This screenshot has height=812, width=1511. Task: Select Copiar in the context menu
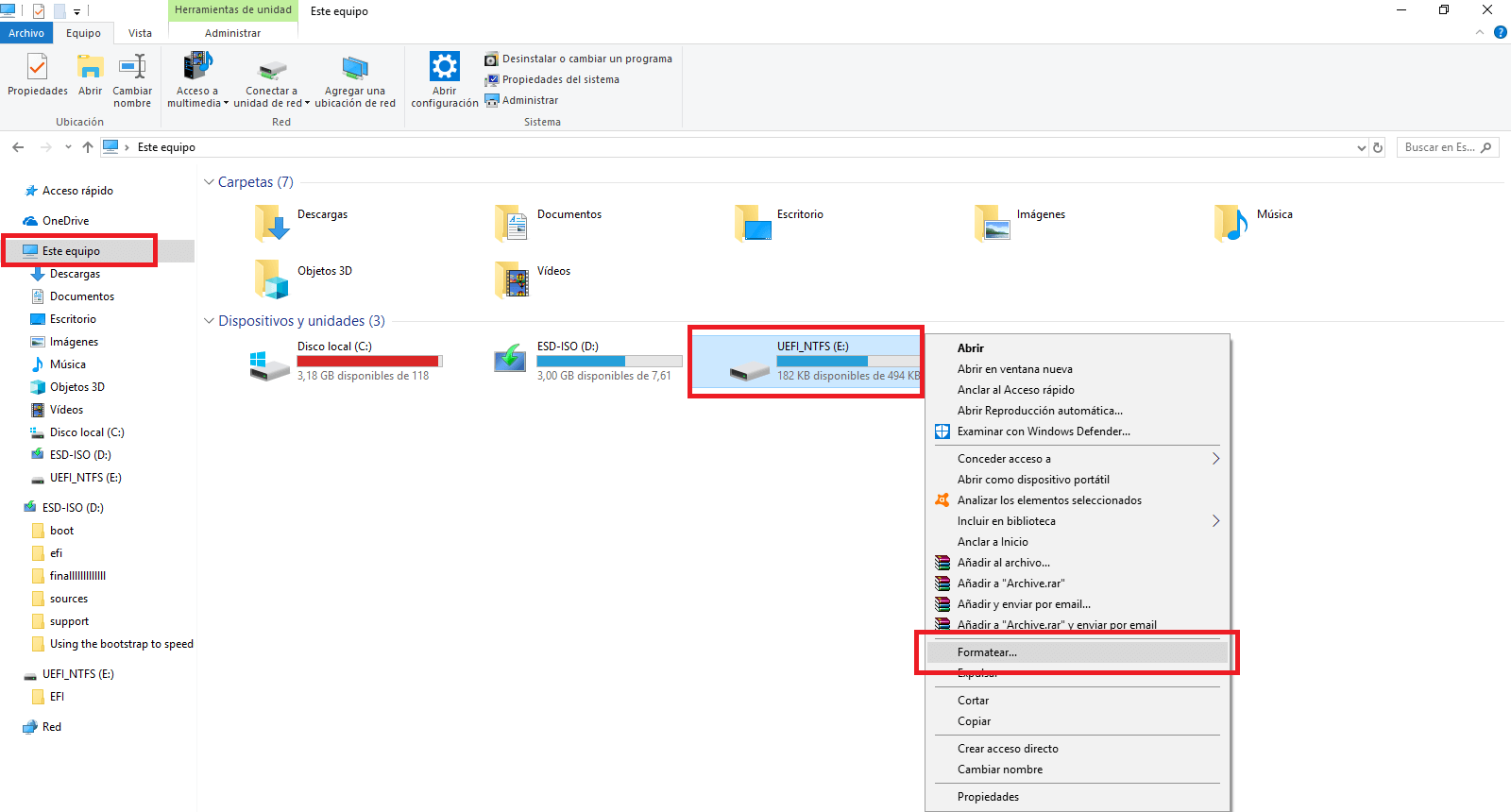coord(1078,721)
